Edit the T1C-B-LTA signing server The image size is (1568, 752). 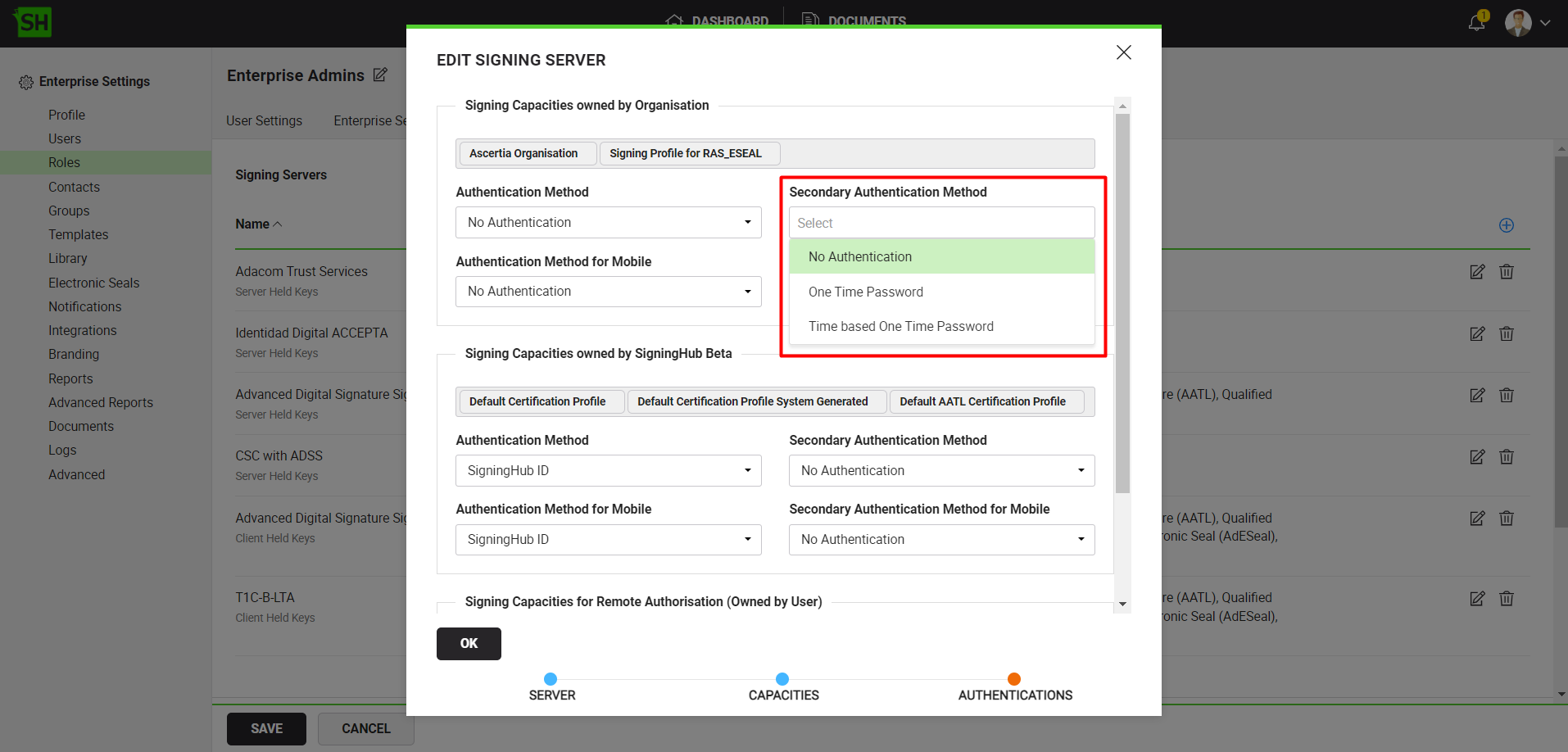coord(1476,599)
